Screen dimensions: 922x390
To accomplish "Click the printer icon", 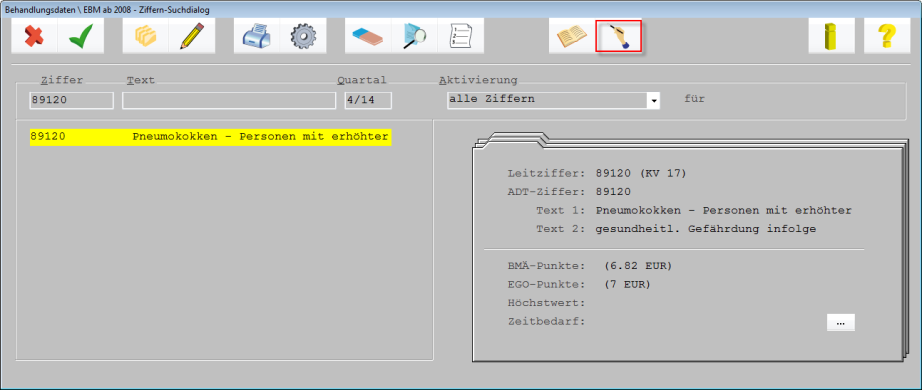I will 257,36.
